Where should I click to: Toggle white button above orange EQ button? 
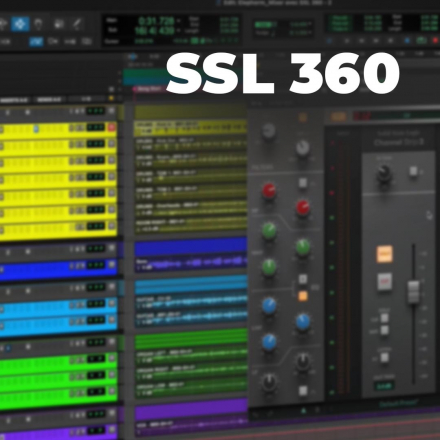coord(303,279)
